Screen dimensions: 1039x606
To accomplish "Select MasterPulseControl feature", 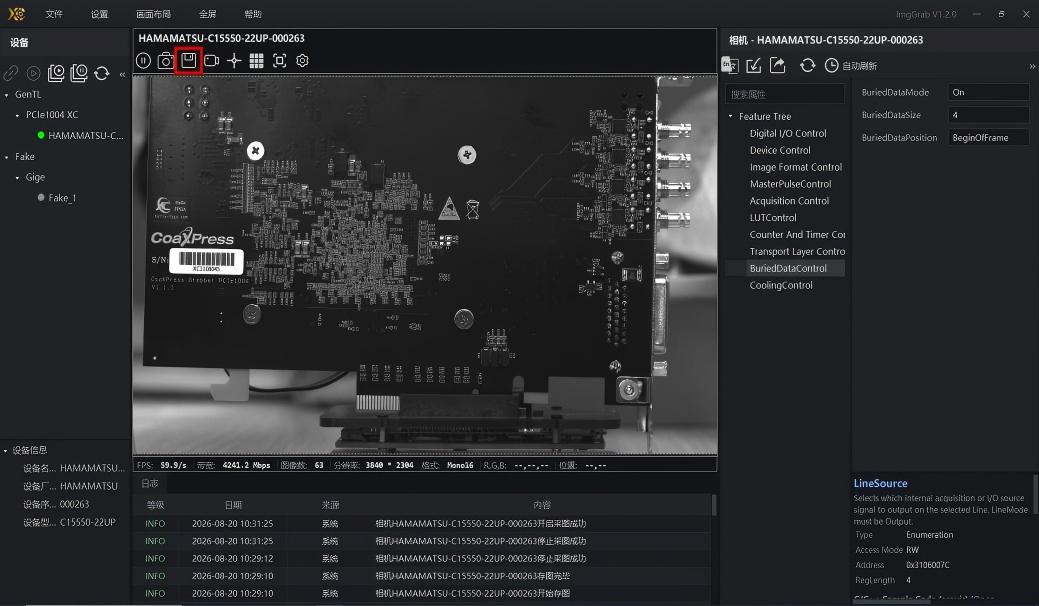I will click(790, 184).
